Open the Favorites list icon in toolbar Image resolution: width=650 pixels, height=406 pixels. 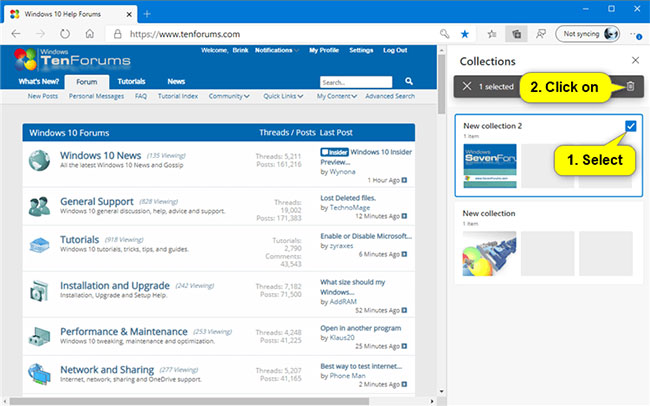pos(492,34)
